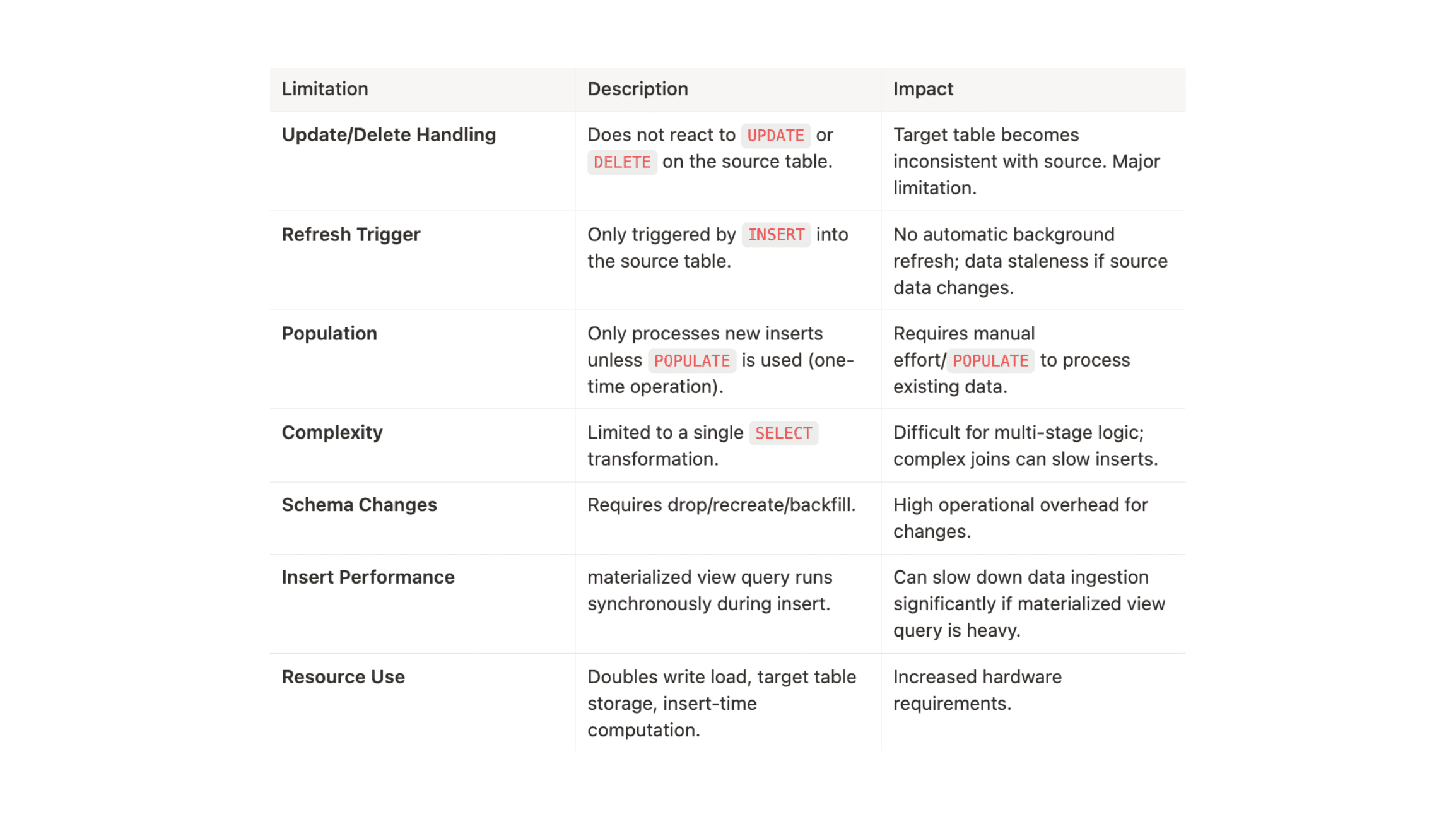Click the Impact column header
This screenshot has width=1456, height=819.
click(922, 89)
